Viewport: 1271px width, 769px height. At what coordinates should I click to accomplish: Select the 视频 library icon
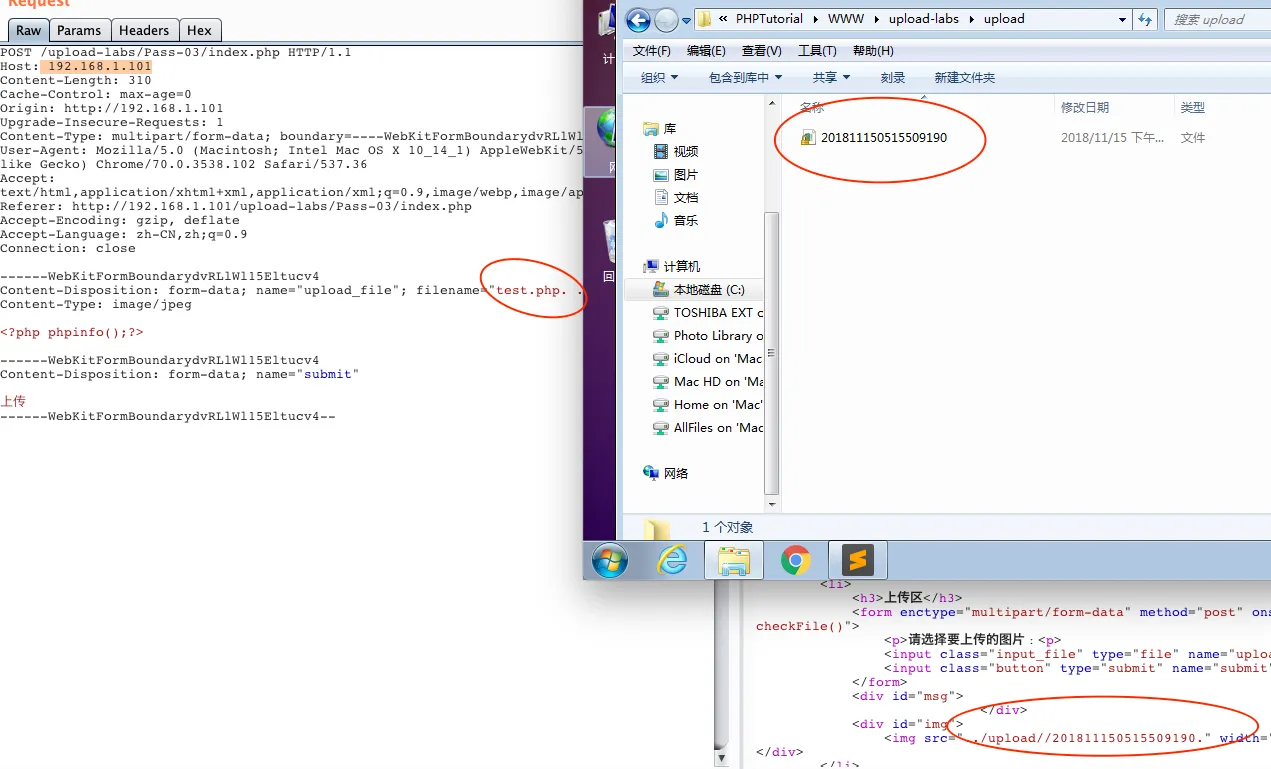coord(661,152)
